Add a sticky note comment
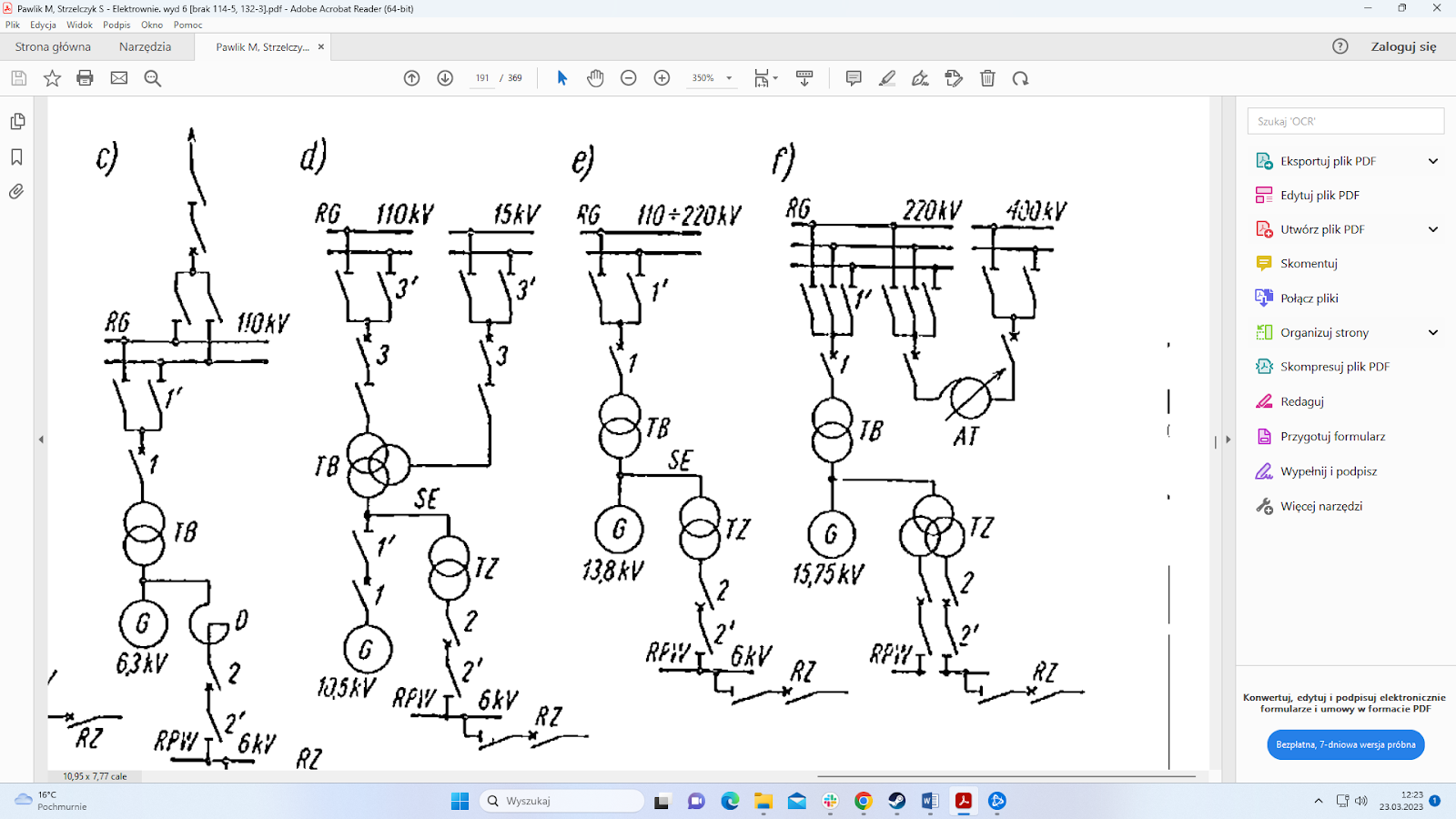 point(853,78)
